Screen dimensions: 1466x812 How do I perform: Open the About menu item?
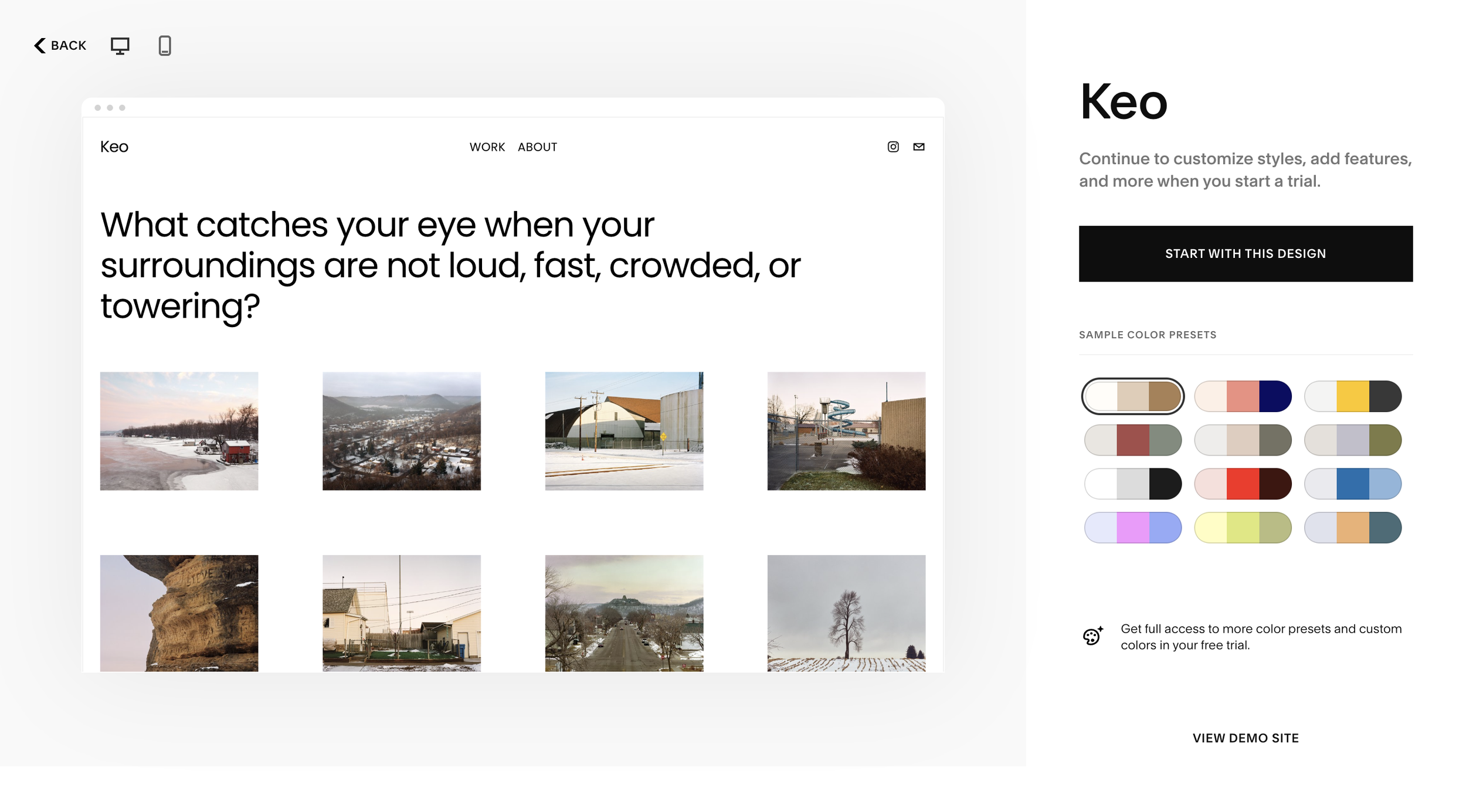(x=537, y=147)
